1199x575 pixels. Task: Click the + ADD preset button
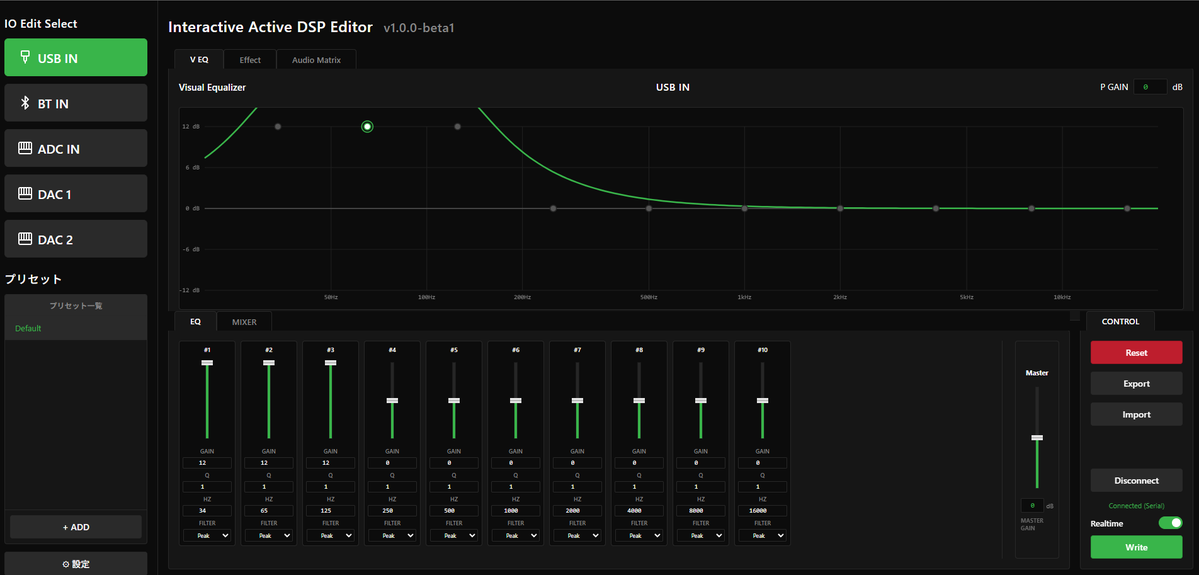point(76,527)
